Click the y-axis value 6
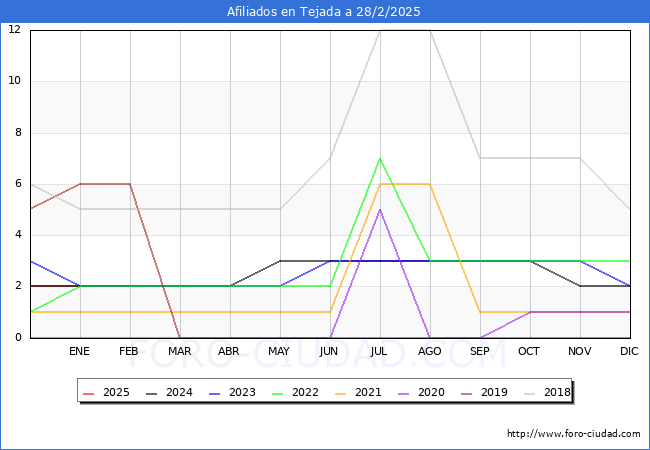 (18, 184)
